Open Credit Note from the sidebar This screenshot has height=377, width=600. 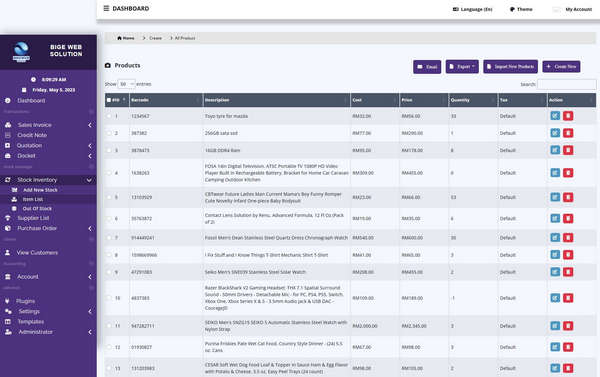click(x=32, y=135)
